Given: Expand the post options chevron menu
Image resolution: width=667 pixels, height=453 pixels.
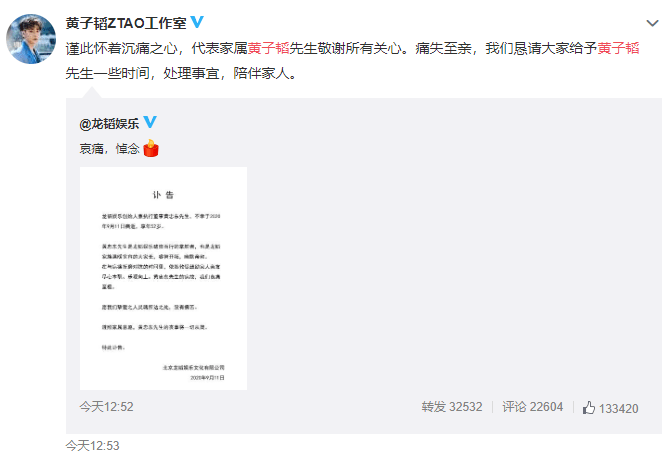Looking at the screenshot, I should click(x=652, y=23).
